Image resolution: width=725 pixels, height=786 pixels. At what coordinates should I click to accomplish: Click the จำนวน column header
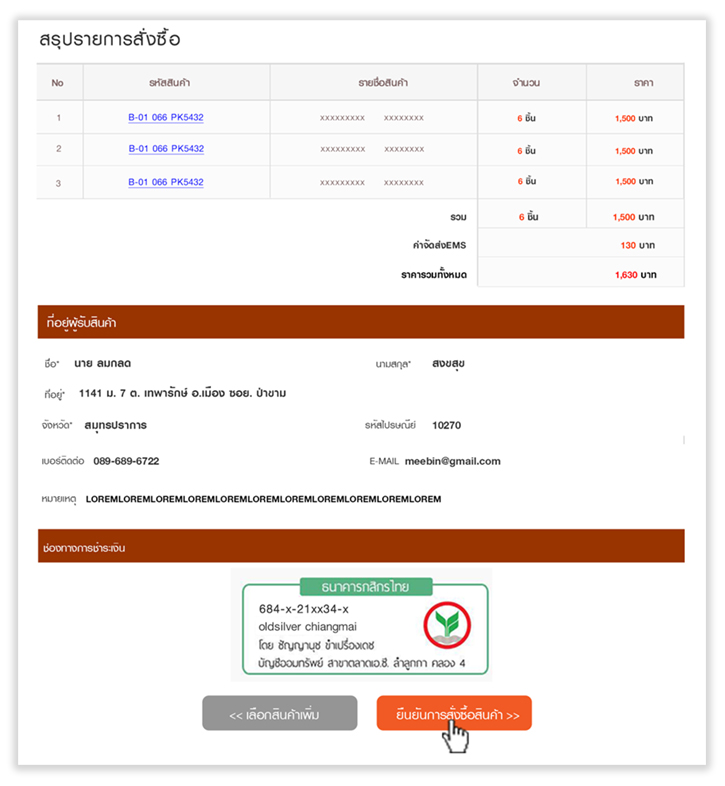(x=526, y=83)
